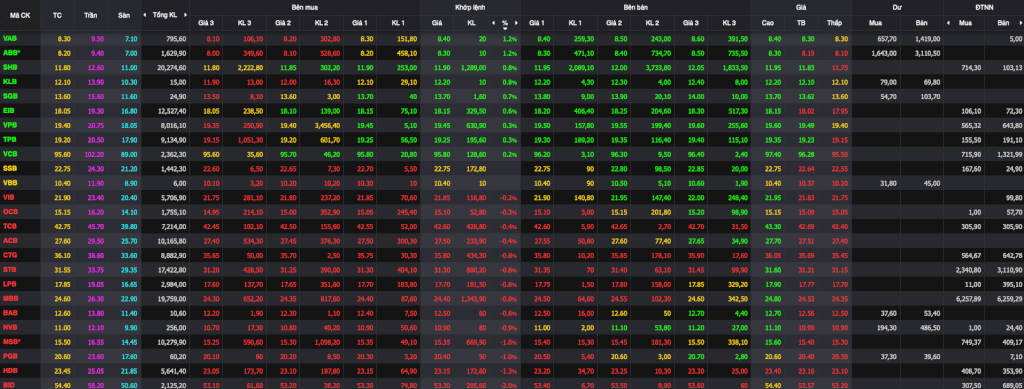The image size is (1024, 389).
Task: Open the VPB stock symbol
Action: (x=10, y=125)
